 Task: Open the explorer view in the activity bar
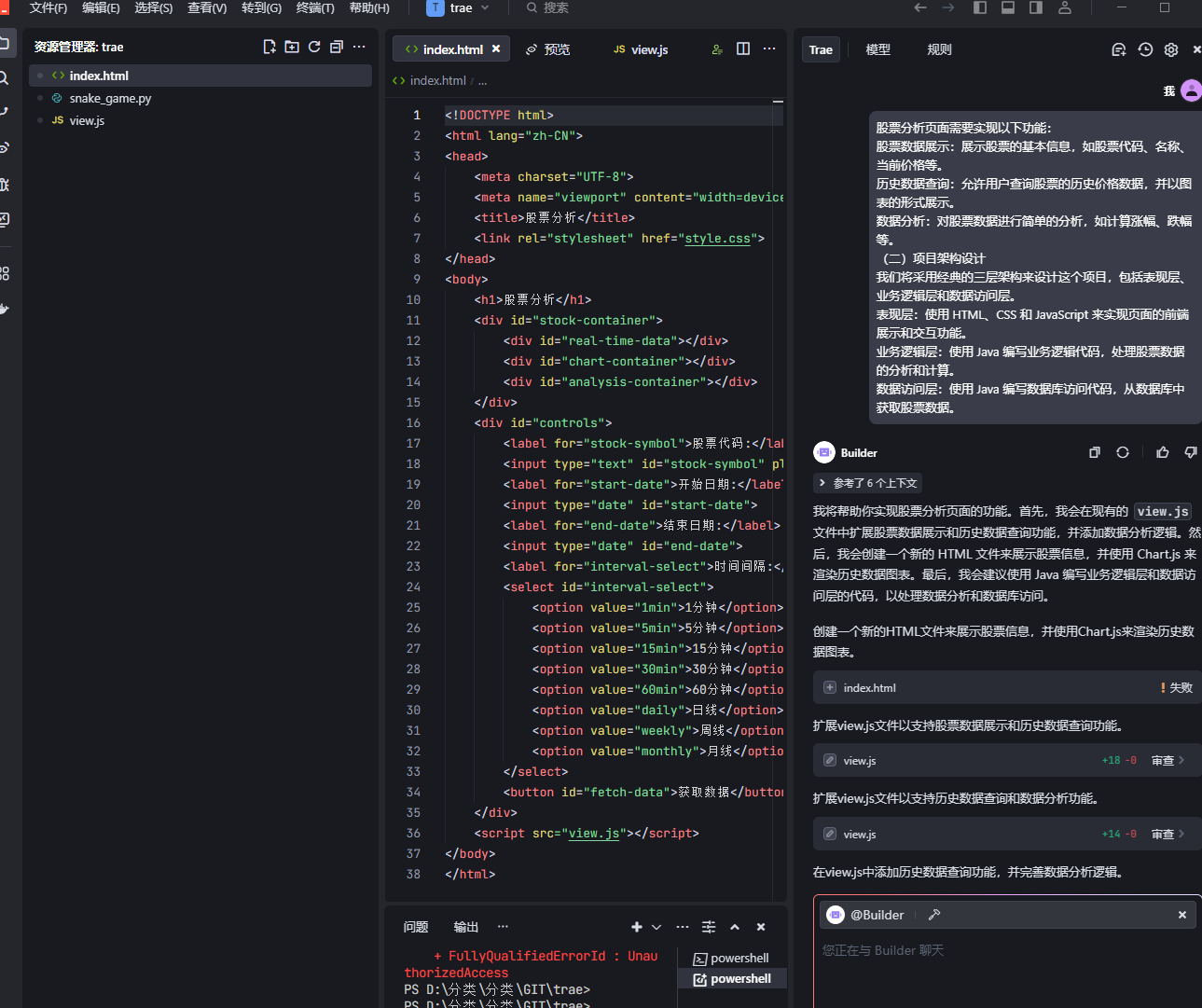(5, 43)
